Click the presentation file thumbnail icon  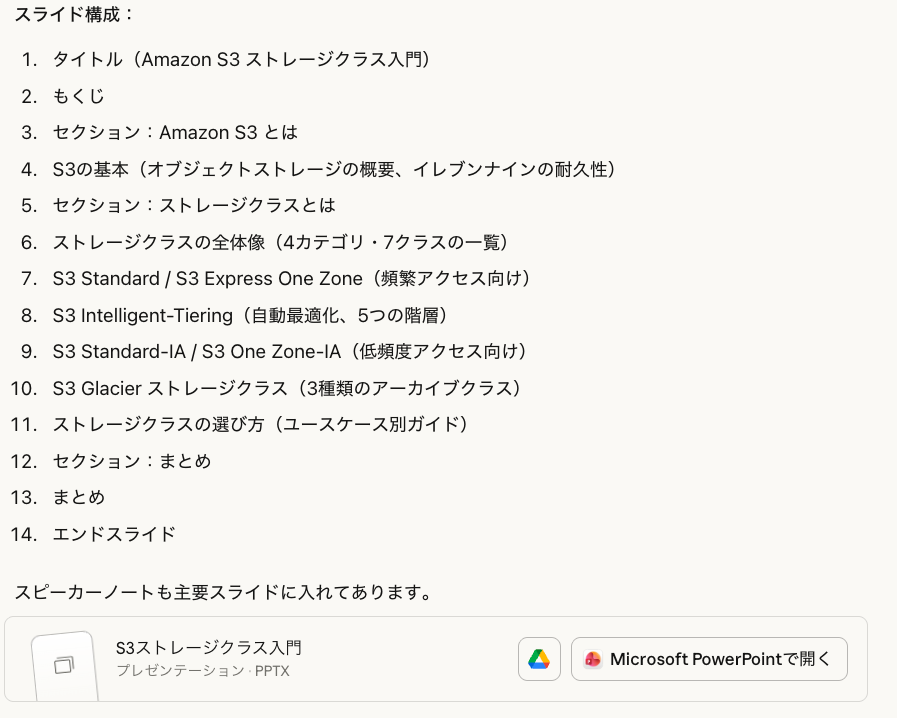(x=64, y=665)
